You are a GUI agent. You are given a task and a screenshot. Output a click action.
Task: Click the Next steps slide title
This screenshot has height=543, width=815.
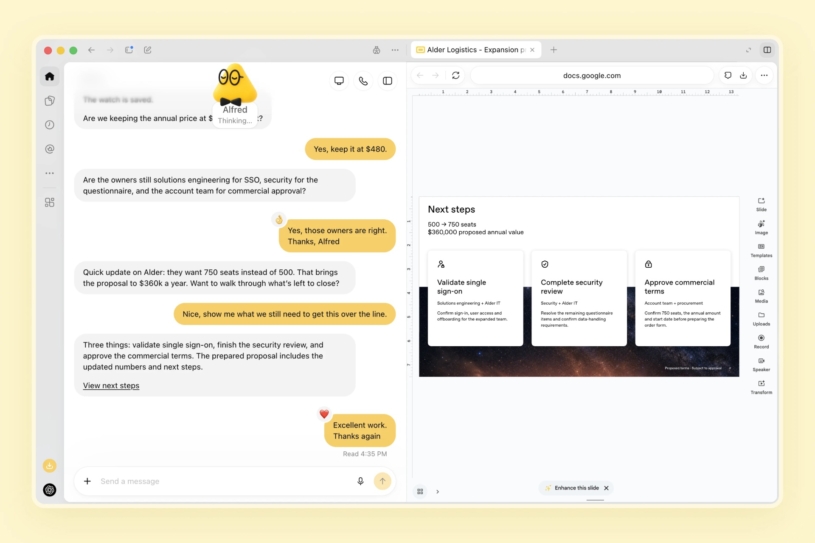pos(451,209)
